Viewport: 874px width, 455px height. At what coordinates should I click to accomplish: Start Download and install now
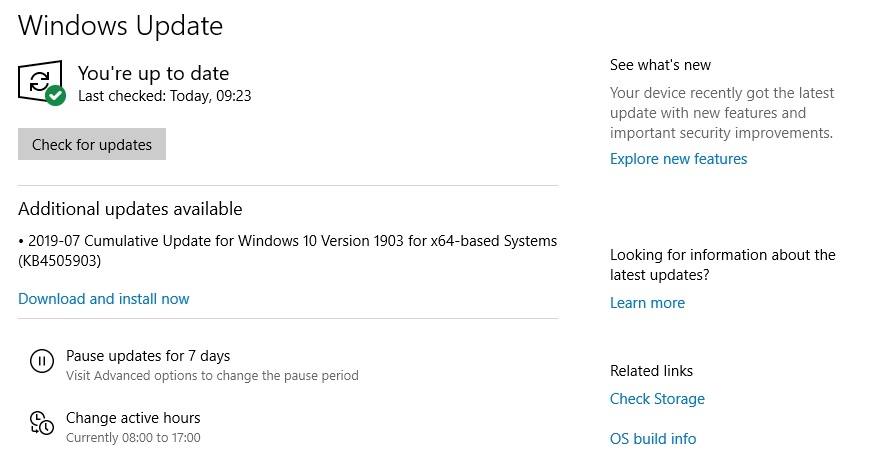[x=104, y=299]
